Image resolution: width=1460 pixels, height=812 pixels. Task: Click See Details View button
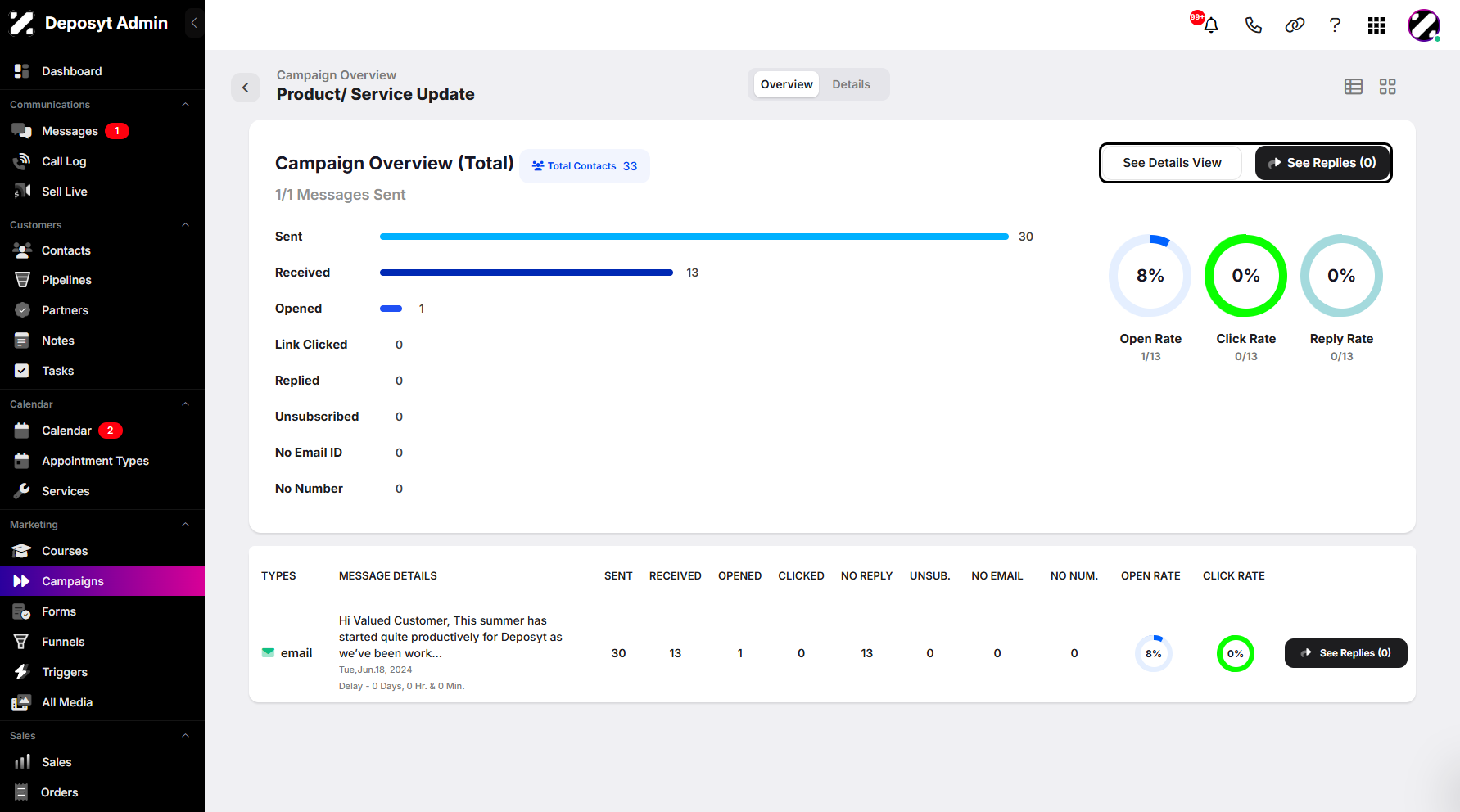[1172, 163]
